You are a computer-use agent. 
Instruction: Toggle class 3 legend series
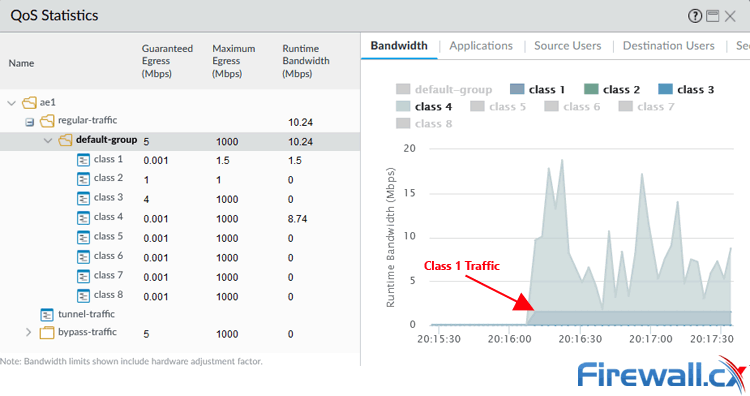click(686, 89)
